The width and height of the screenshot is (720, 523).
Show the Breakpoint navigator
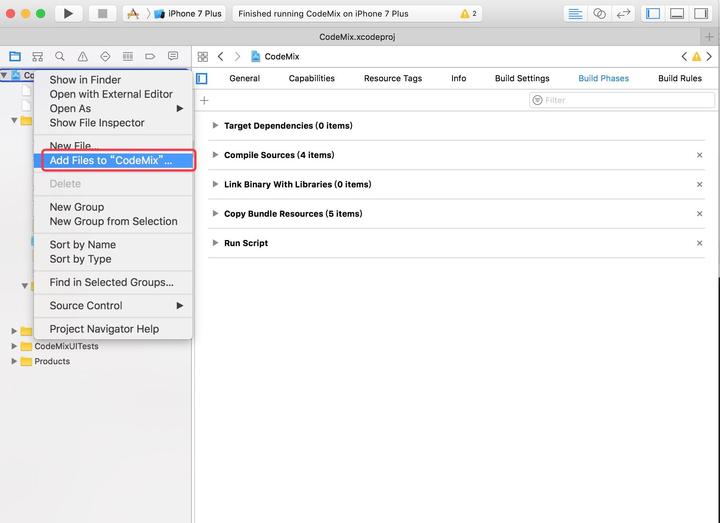pyautogui.click(x=150, y=56)
